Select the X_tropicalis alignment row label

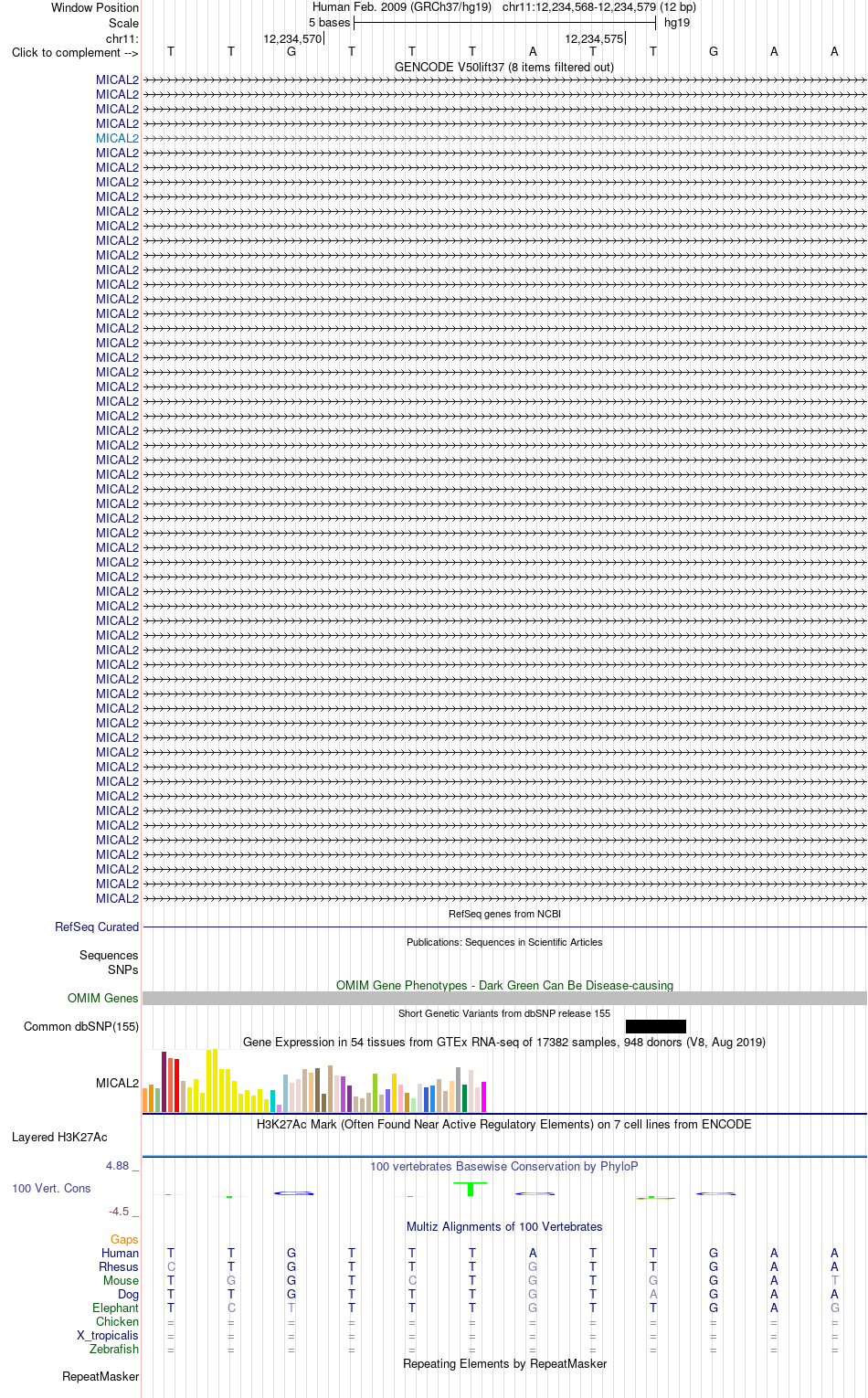108,1335
